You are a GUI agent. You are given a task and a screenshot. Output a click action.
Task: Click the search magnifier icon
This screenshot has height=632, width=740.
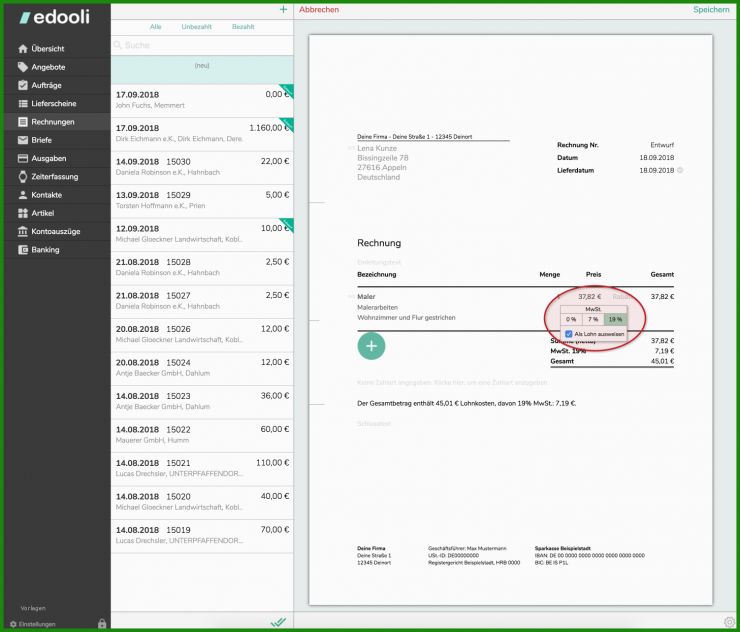(x=118, y=45)
